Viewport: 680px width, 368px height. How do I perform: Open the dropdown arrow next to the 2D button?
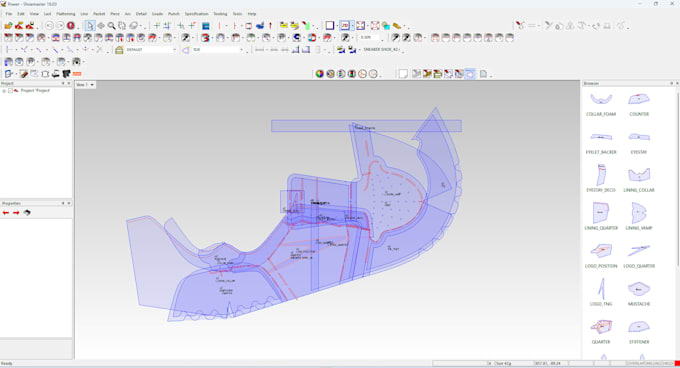352,26
